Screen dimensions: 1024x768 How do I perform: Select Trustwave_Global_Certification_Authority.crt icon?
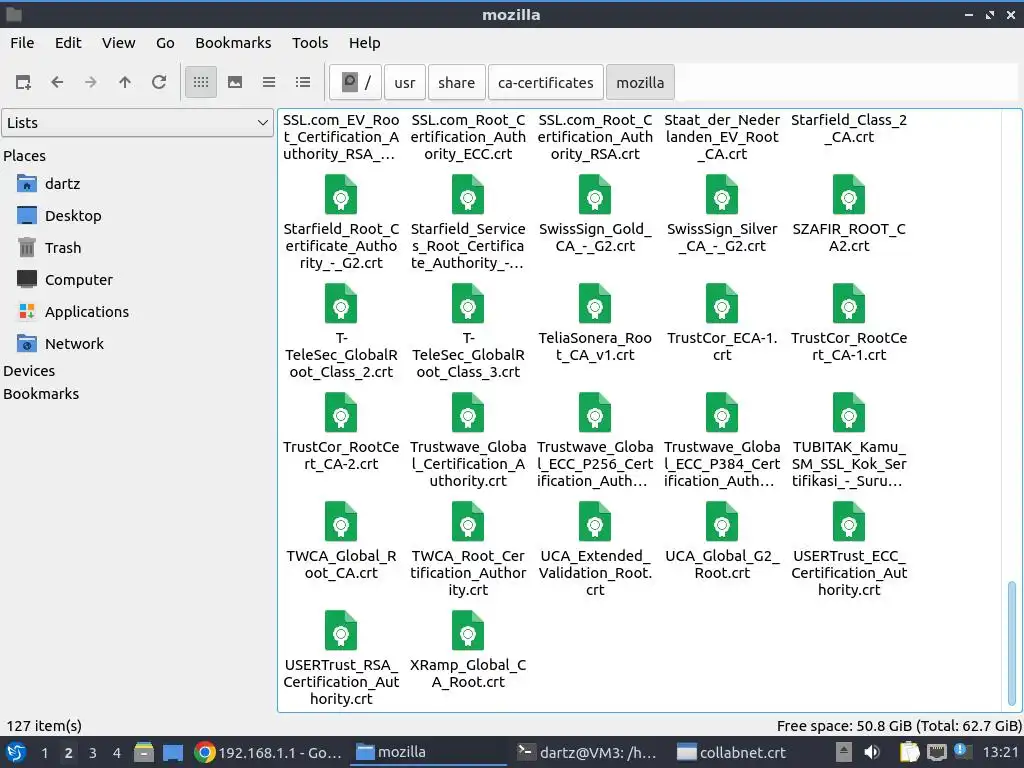pyautogui.click(x=468, y=413)
